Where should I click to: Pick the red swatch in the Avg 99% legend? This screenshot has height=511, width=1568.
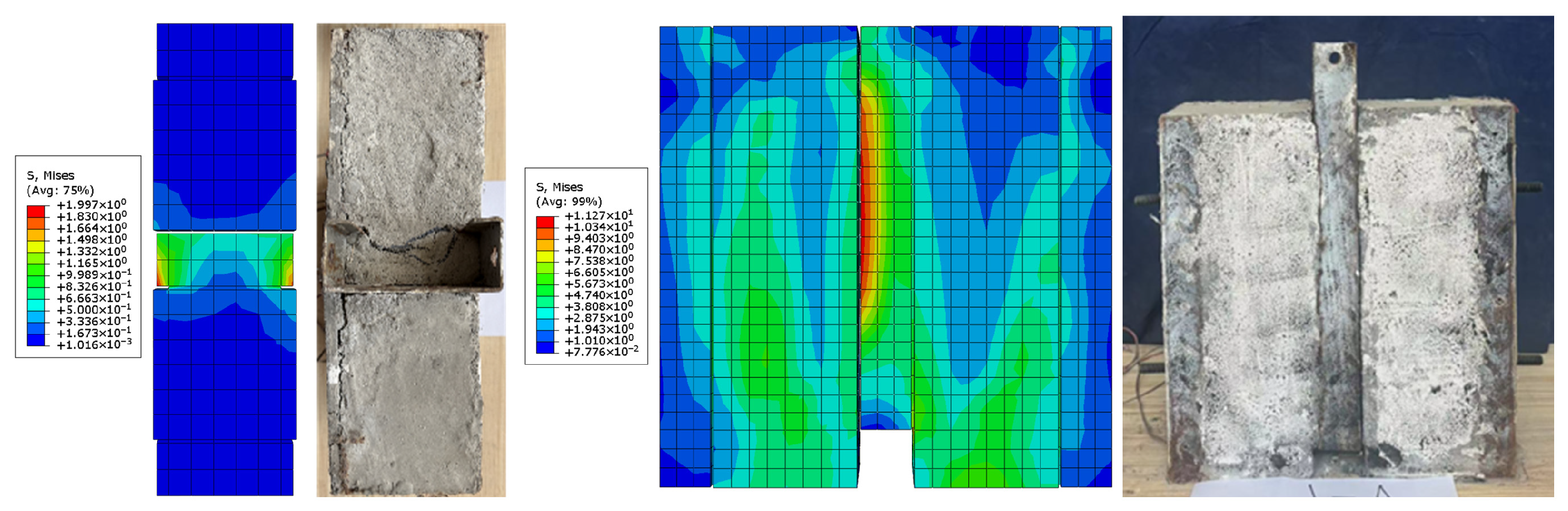pos(545,222)
